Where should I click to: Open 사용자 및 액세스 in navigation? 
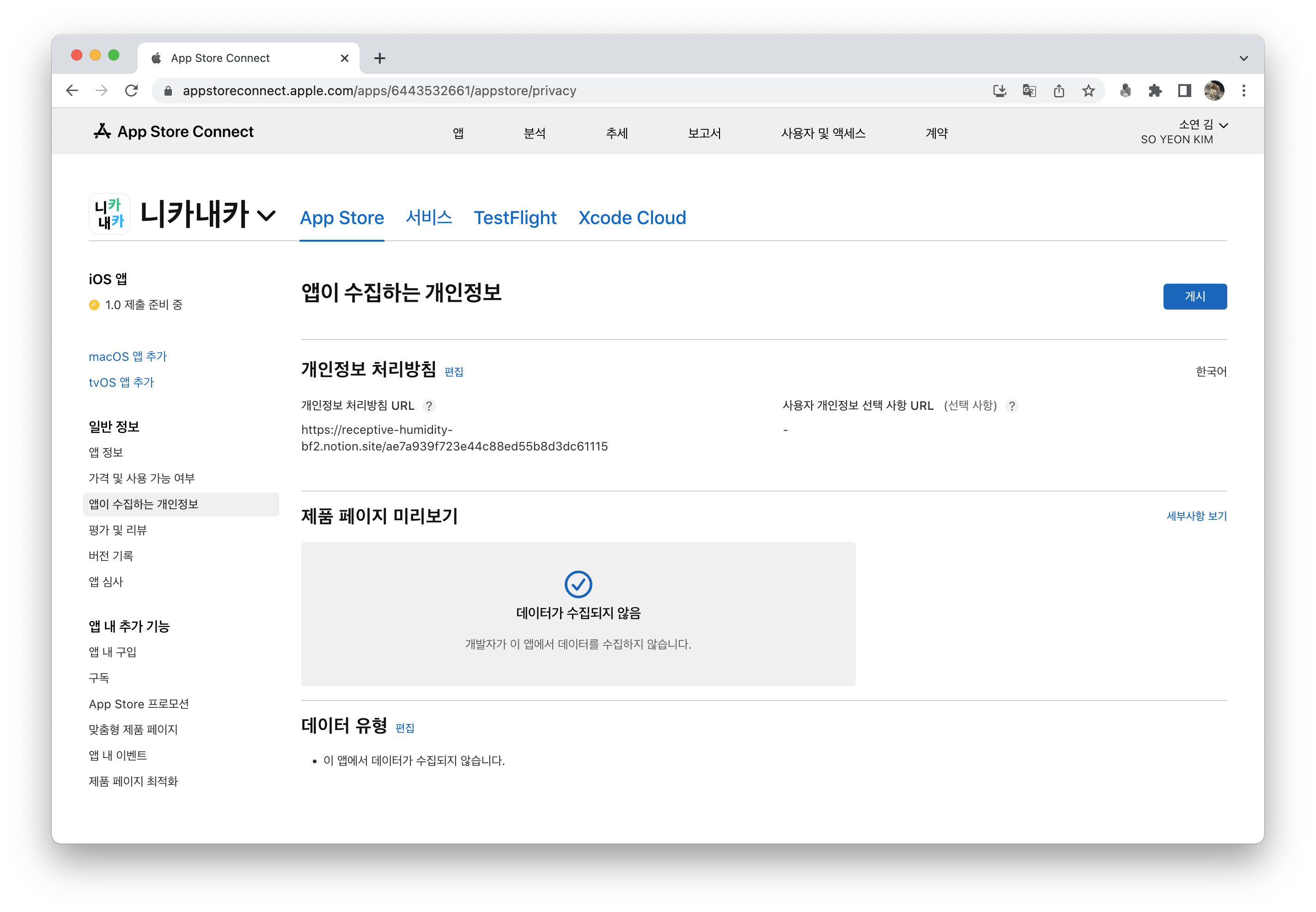[x=823, y=133]
